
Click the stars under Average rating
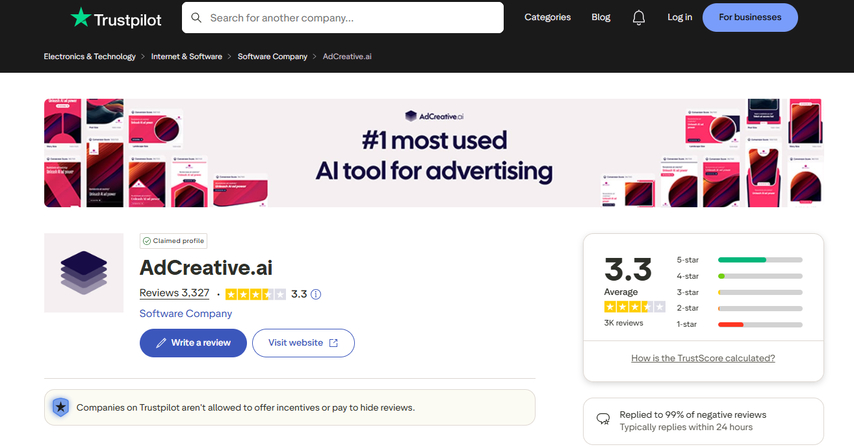click(635, 307)
